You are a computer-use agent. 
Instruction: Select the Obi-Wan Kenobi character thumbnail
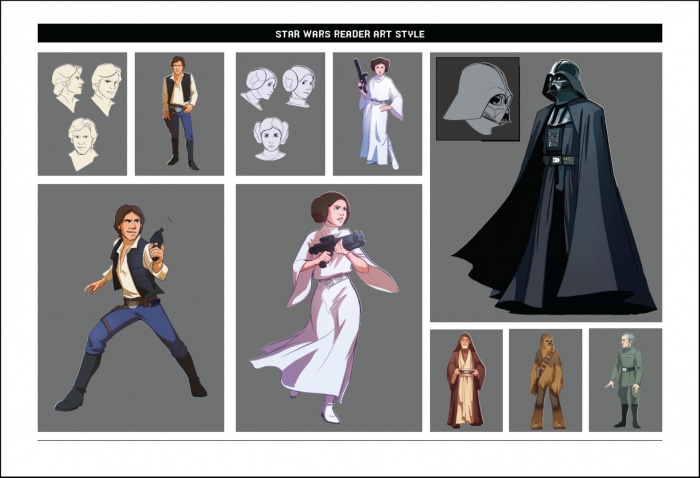466,380
